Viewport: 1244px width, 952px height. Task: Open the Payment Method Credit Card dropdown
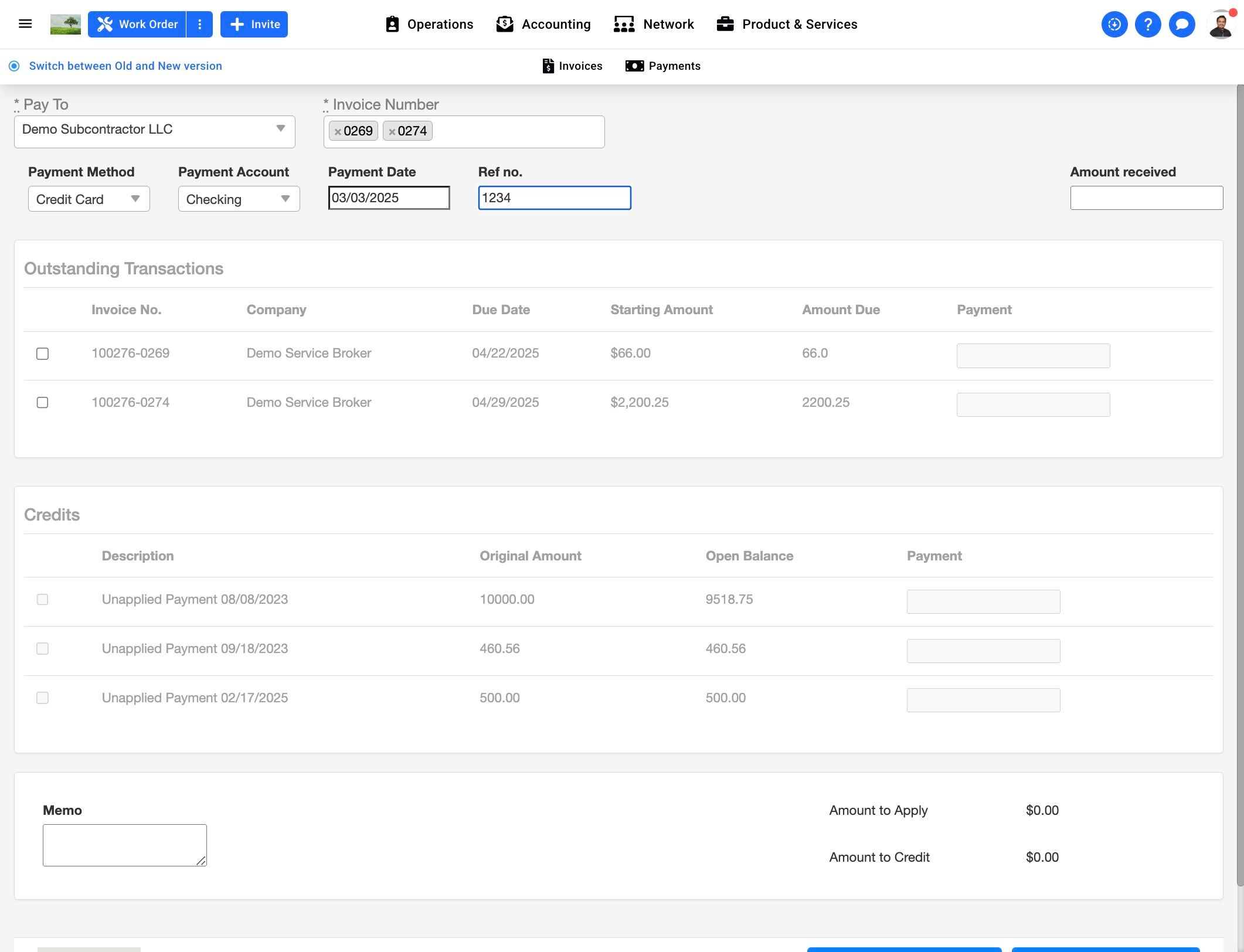tap(89, 199)
